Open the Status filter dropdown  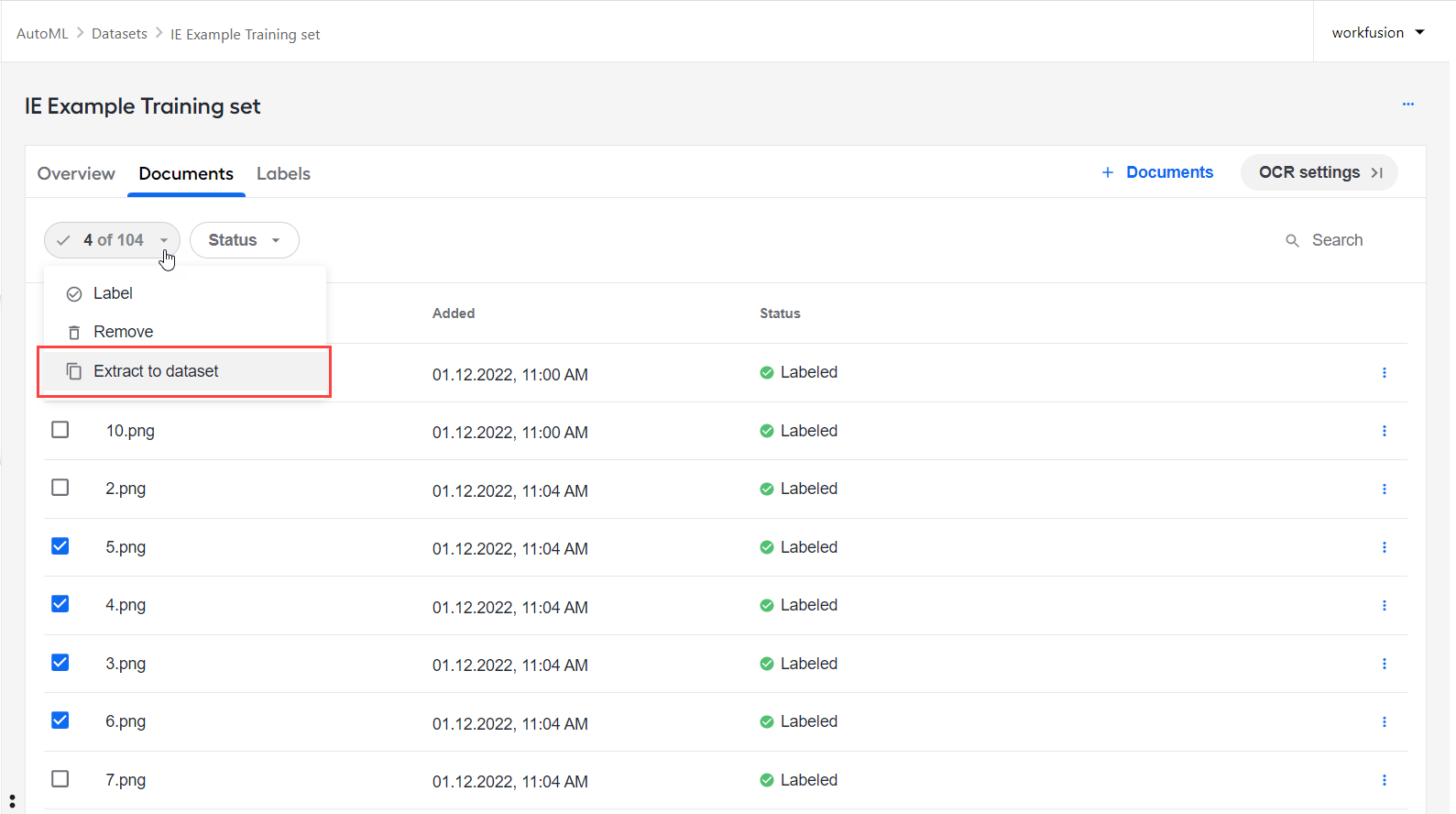click(245, 240)
